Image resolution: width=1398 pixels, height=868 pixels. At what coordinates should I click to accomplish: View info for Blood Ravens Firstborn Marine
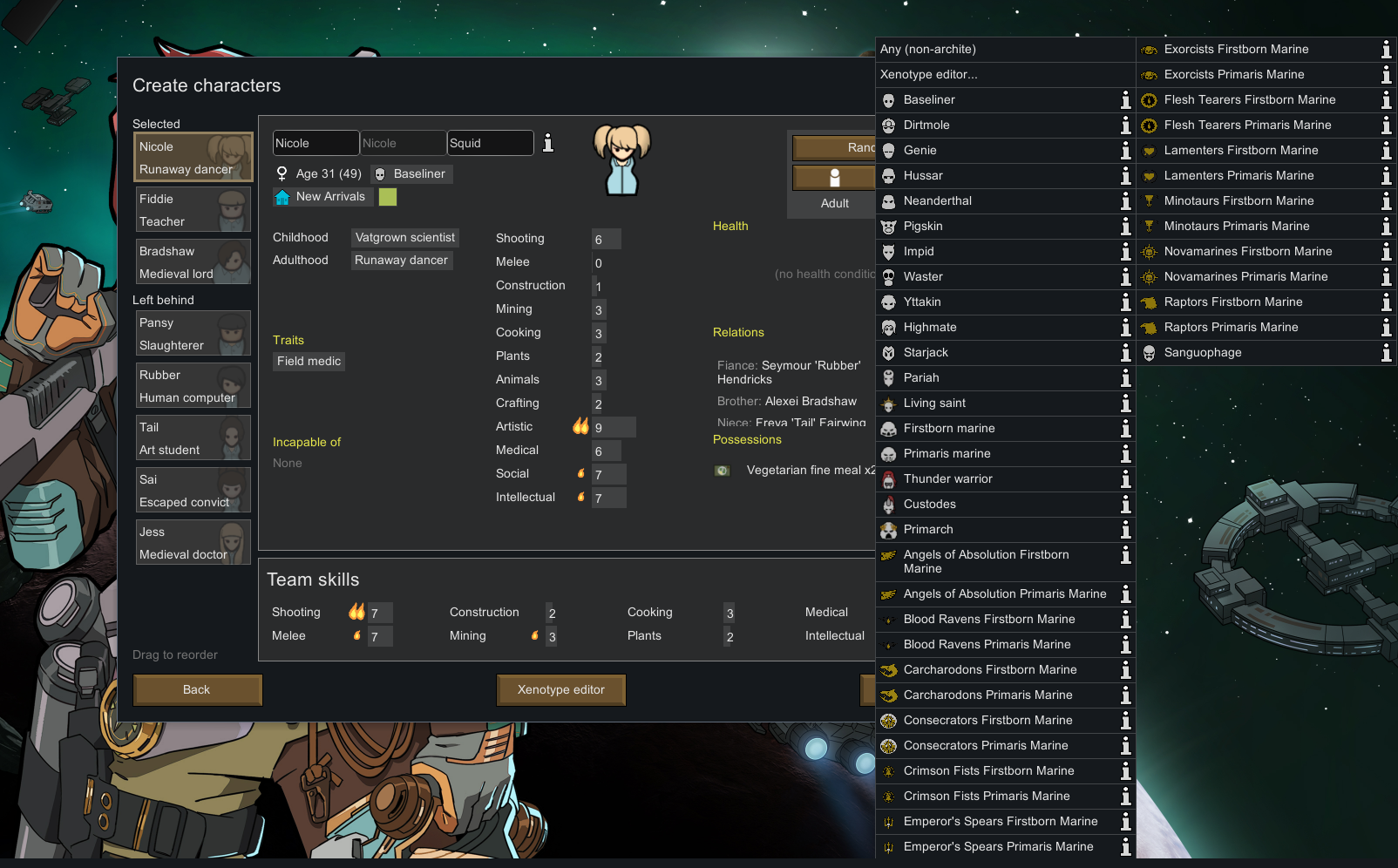(x=1125, y=620)
